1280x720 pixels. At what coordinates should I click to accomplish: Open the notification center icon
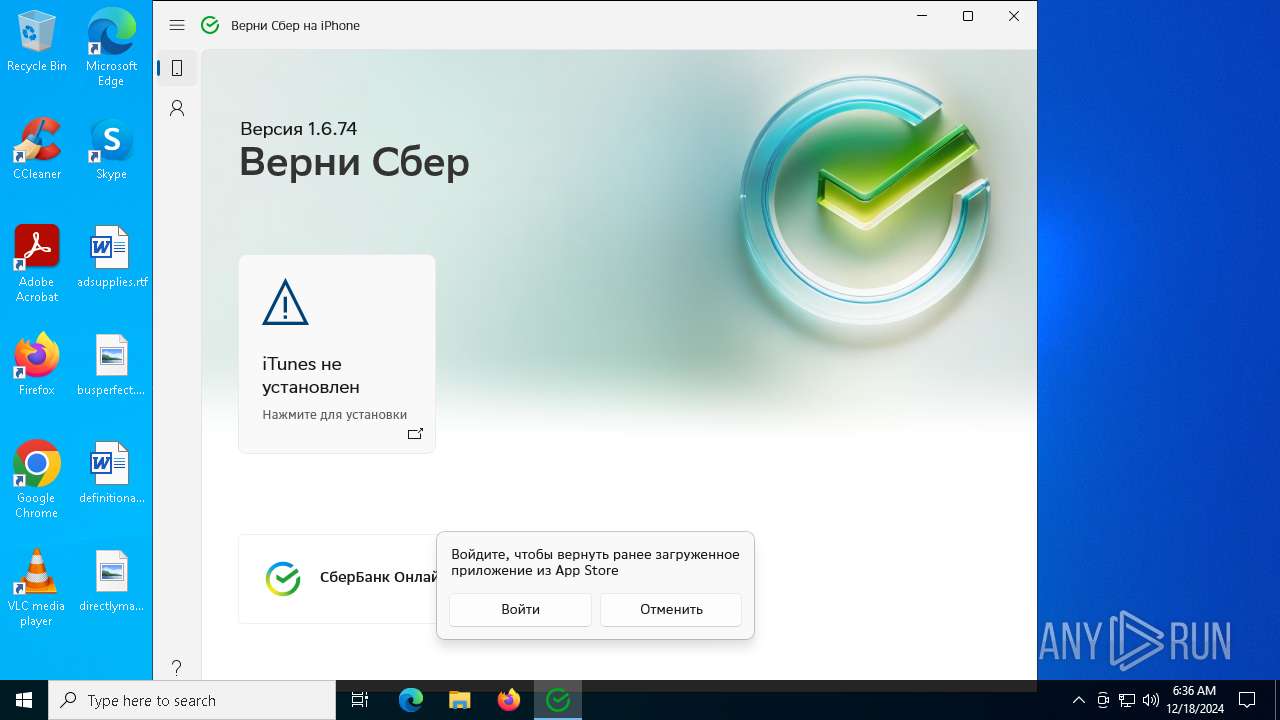1247,700
